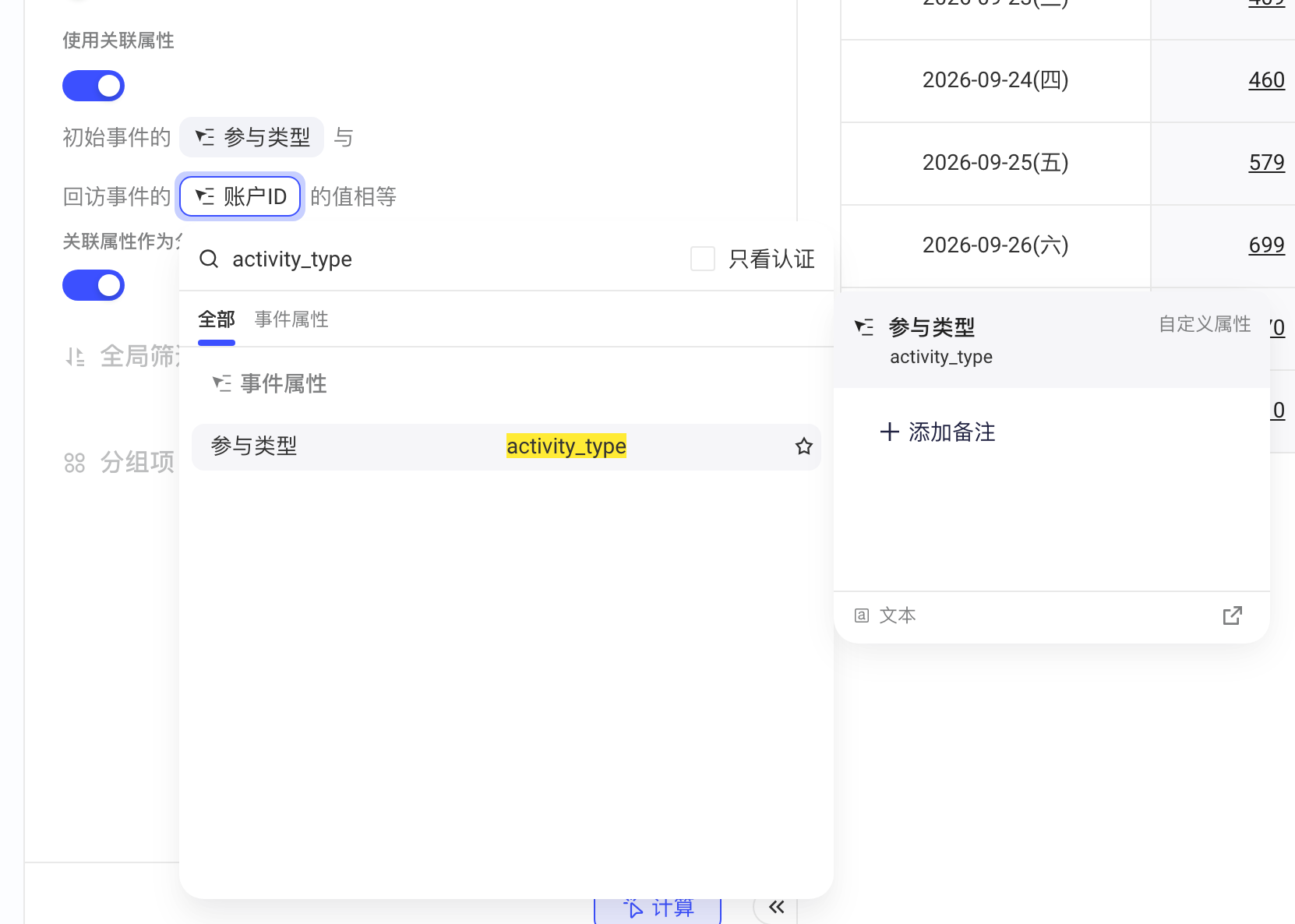1295x924 pixels.
Task: Click the 事件属性 group header icon
Action: [x=222, y=383]
